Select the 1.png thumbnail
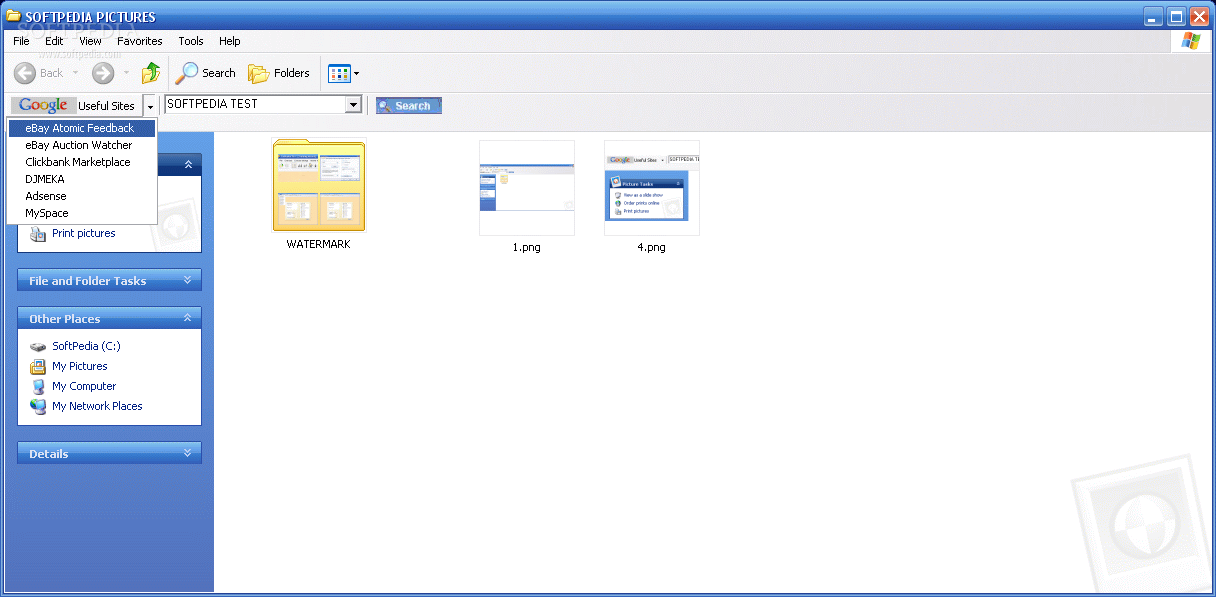This screenshot has height=597, width=1216. click(527, 187)
